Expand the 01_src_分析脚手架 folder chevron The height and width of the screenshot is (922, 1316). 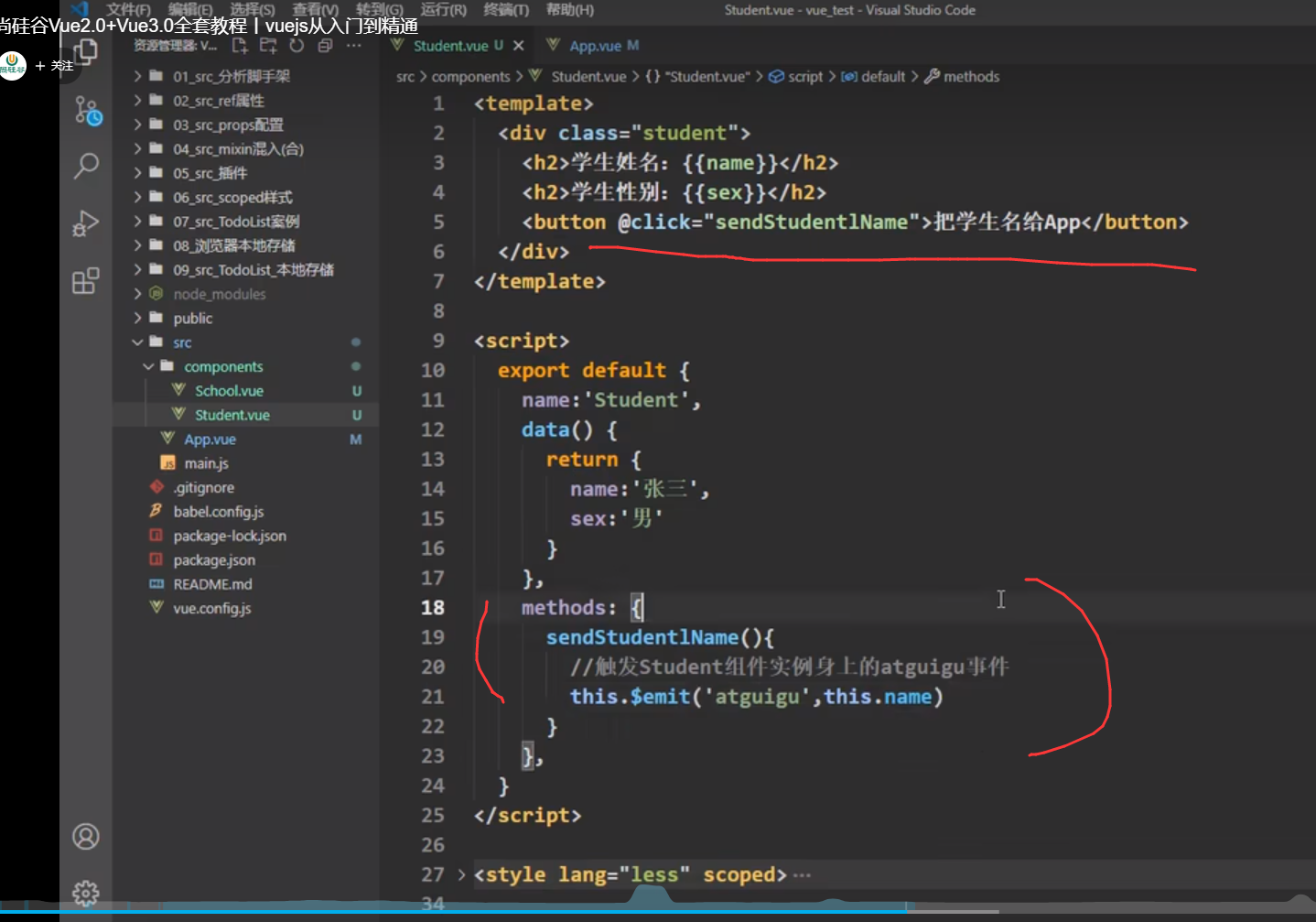pyautogui.click(x=137, y=76)
